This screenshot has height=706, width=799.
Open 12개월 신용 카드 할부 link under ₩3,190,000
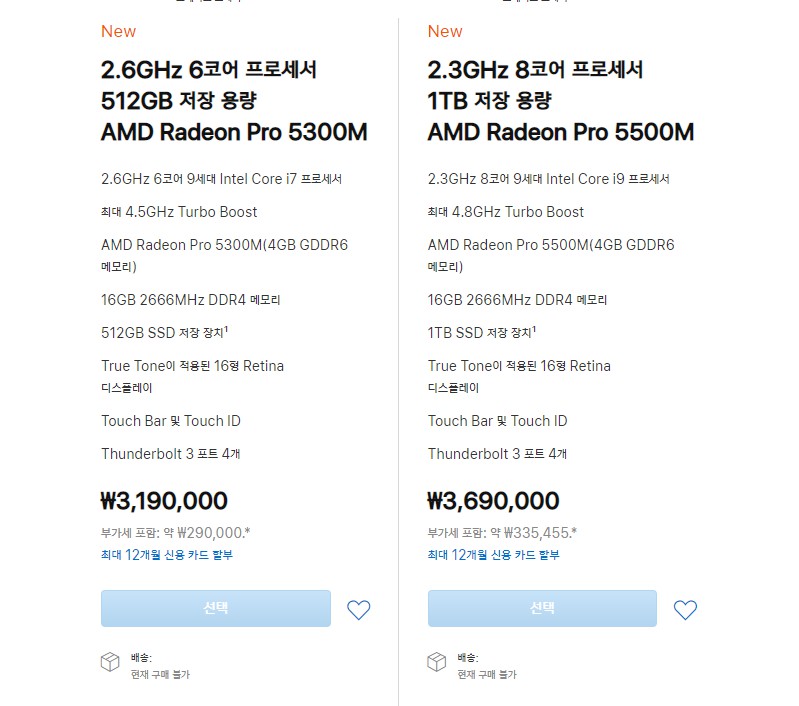point(167,555)
